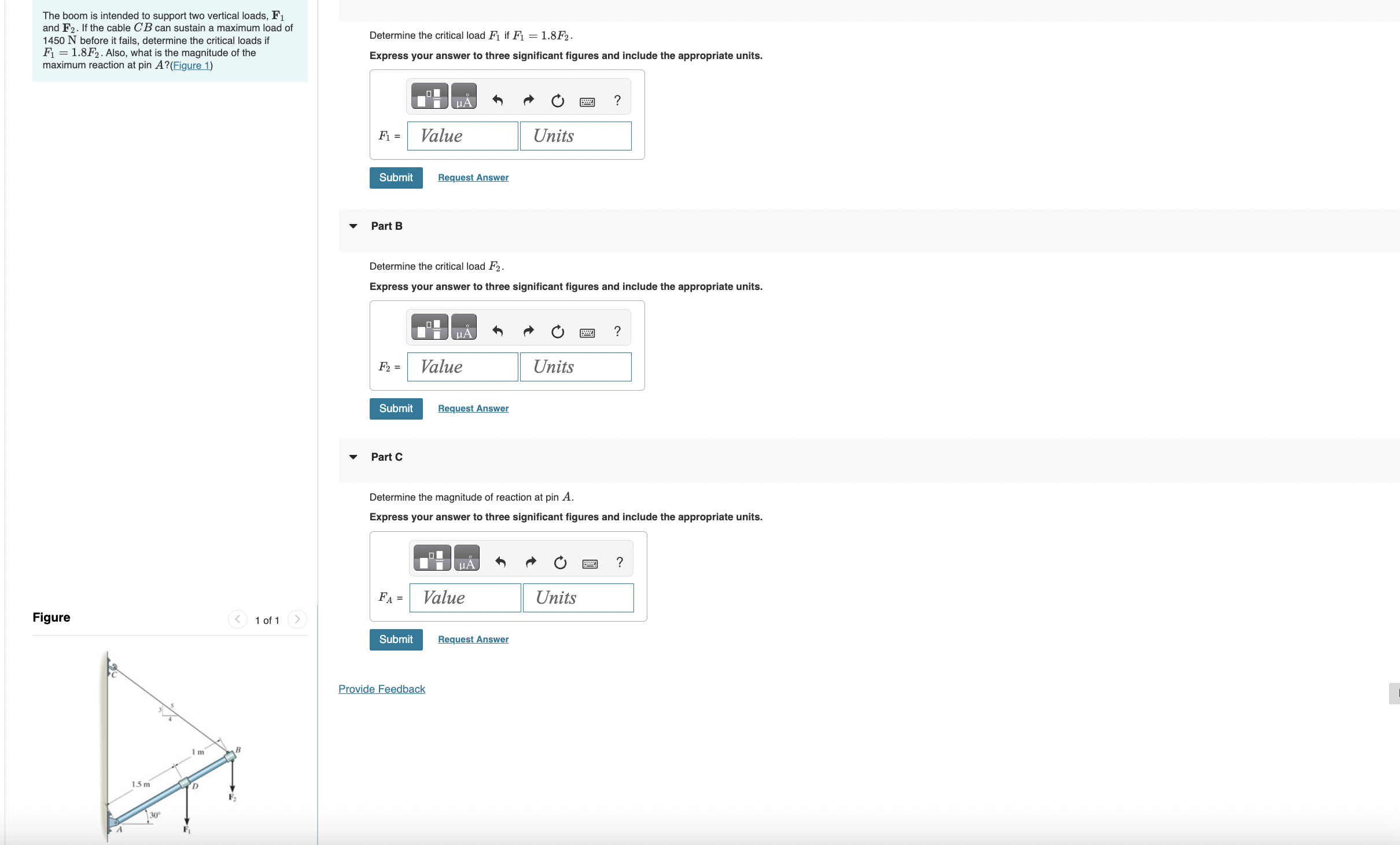Click the Submit button in Part C
The image size is (1400, 845).
pos(396,639)
